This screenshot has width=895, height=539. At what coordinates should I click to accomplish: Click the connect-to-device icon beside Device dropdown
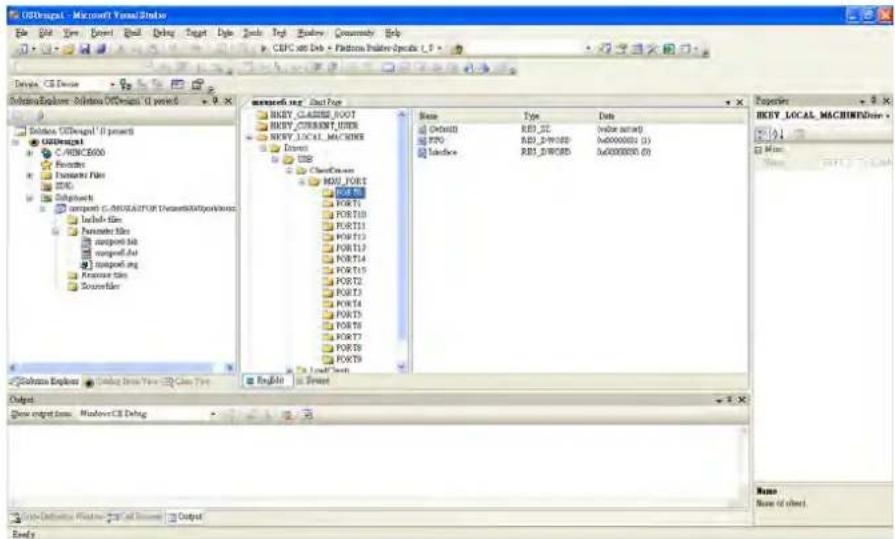pos(126,85)
